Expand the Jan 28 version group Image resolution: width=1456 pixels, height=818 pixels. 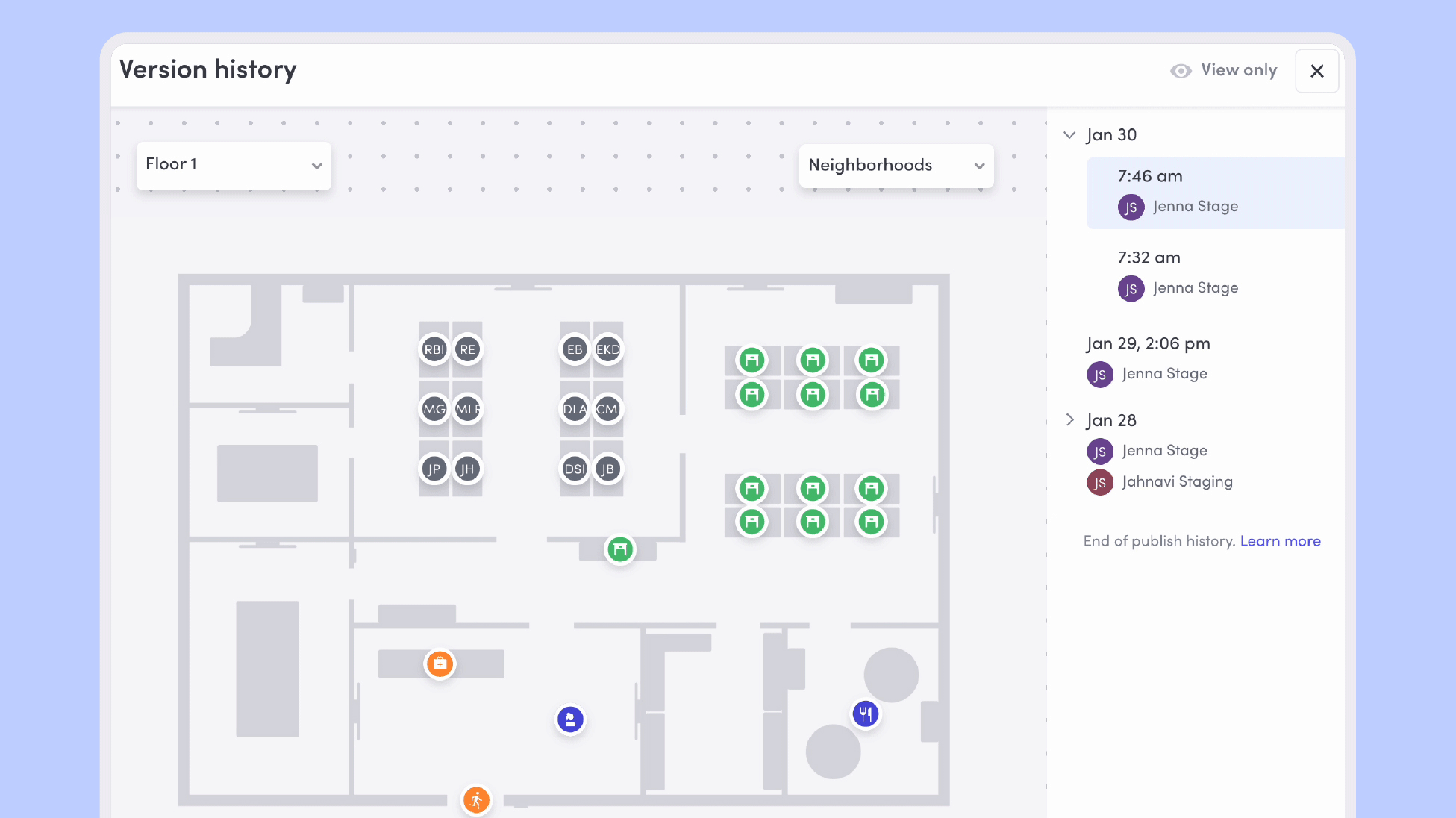click(1069, 420)
